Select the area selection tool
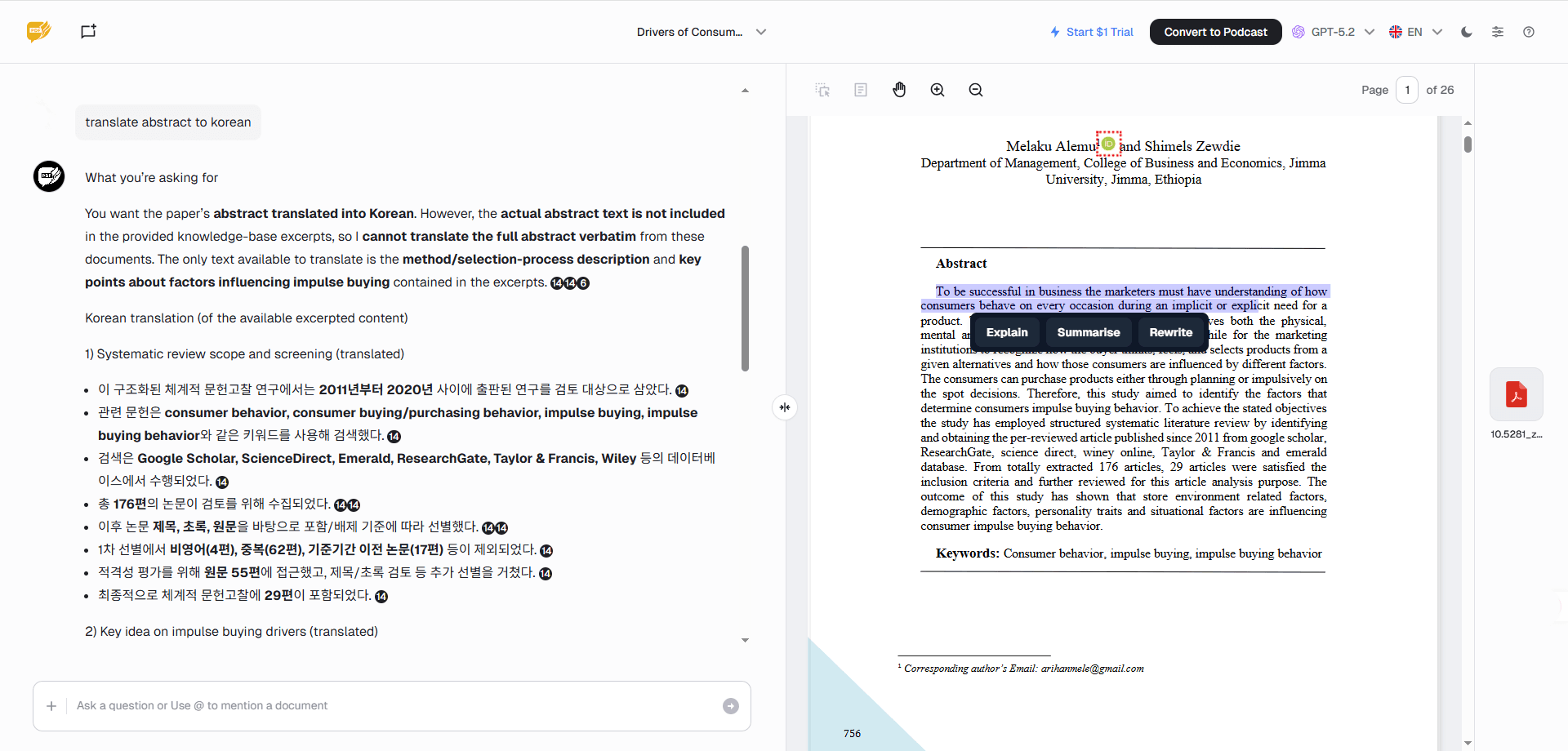1568x751 pixels. [822, 90]
